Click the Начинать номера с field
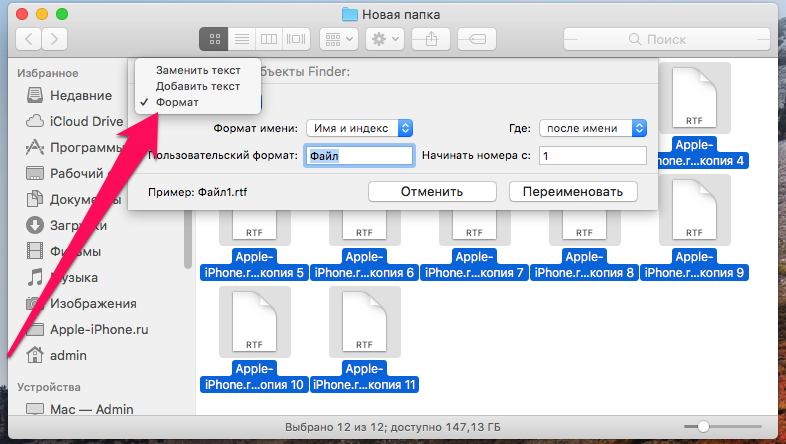This screenshot has width=786, height=444. 593,156
